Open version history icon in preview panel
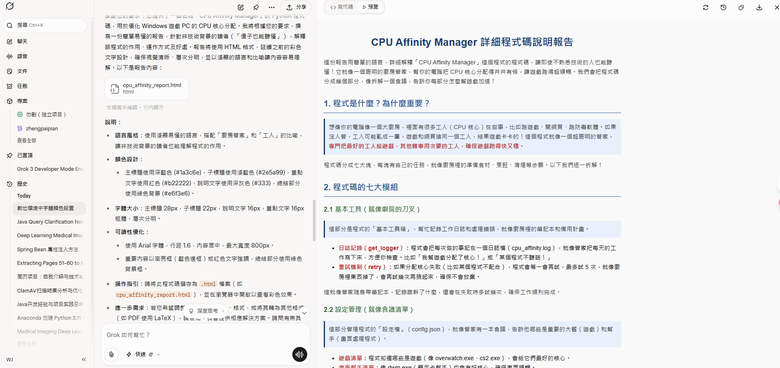The image size is (780, 368). pyautogui.click(x=723, y=7)
